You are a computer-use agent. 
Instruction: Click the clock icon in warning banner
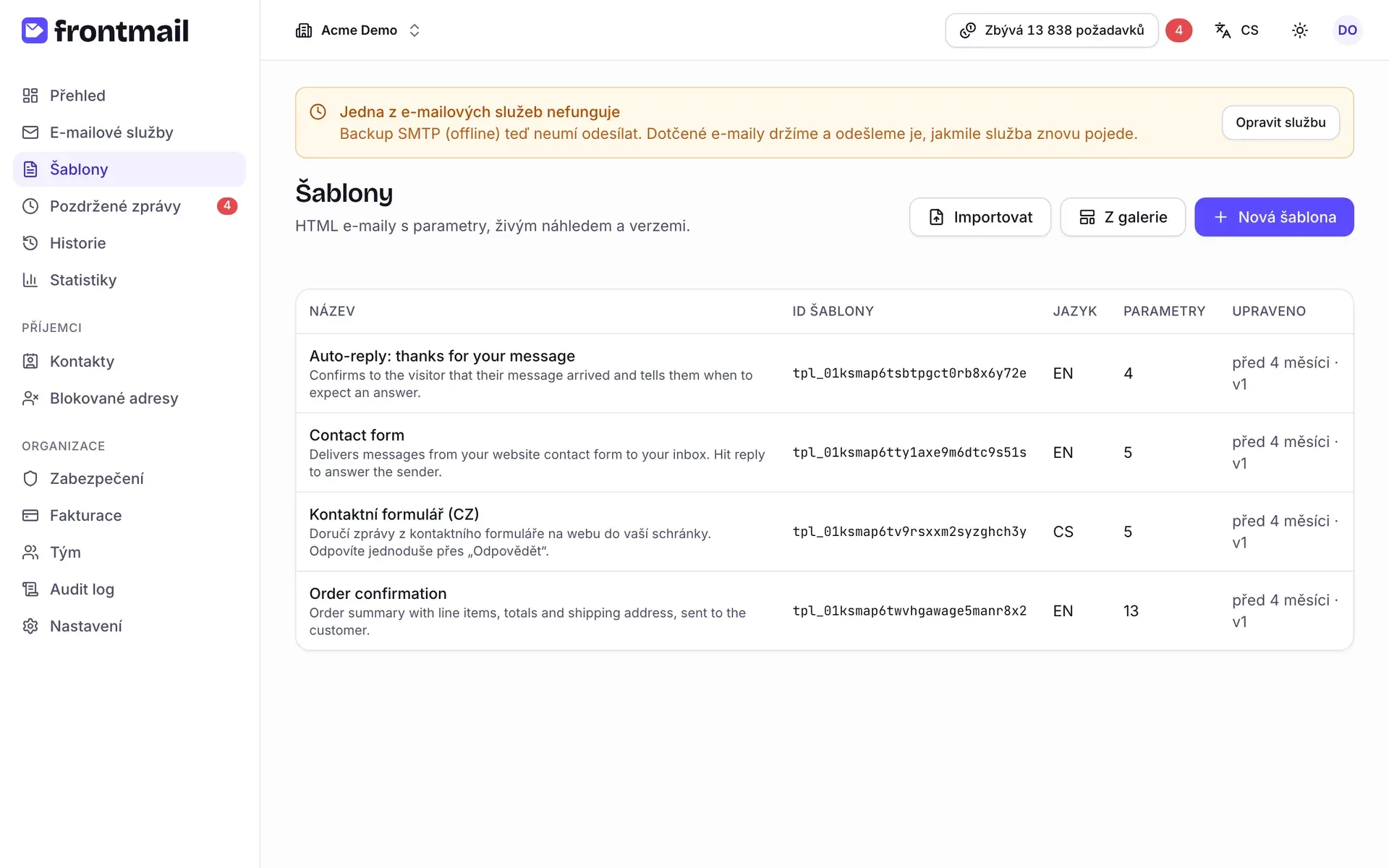click(318, 112)
